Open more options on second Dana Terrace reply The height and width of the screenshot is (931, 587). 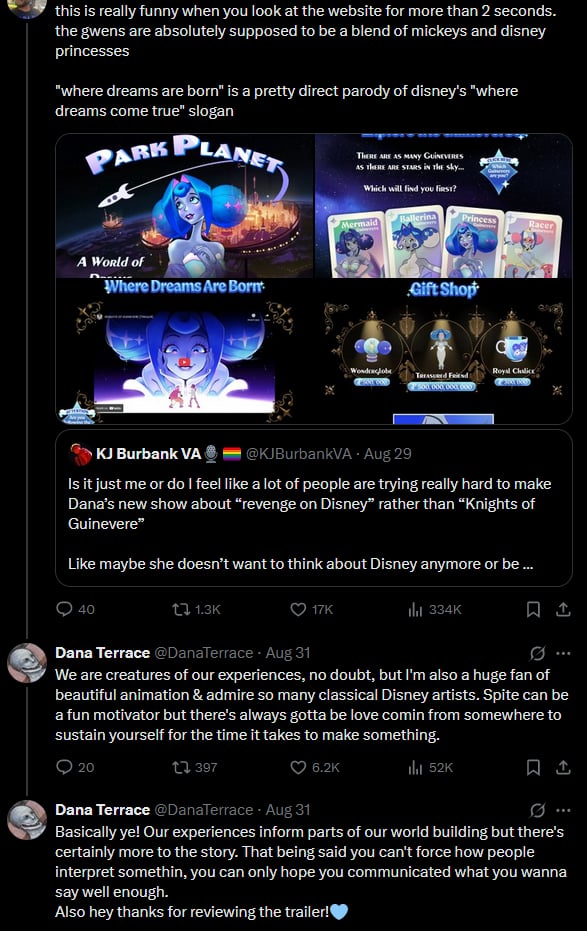coord(563,810)
